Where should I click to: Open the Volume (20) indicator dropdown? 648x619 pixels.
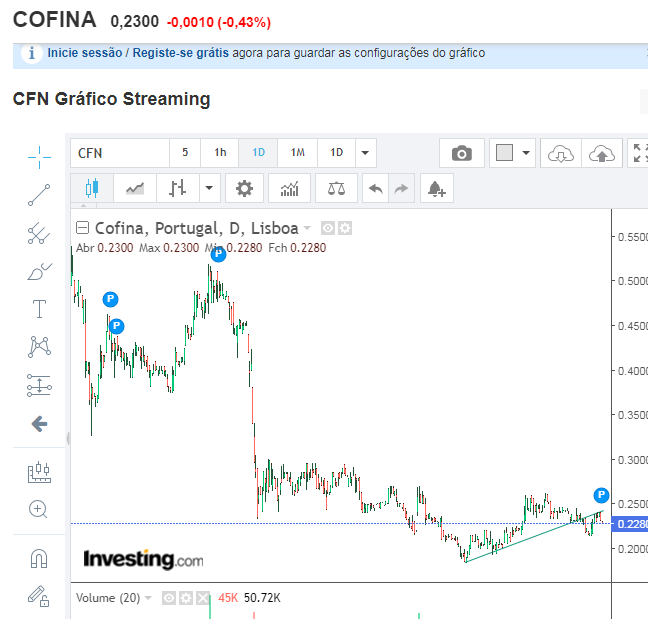pos(148,598)
